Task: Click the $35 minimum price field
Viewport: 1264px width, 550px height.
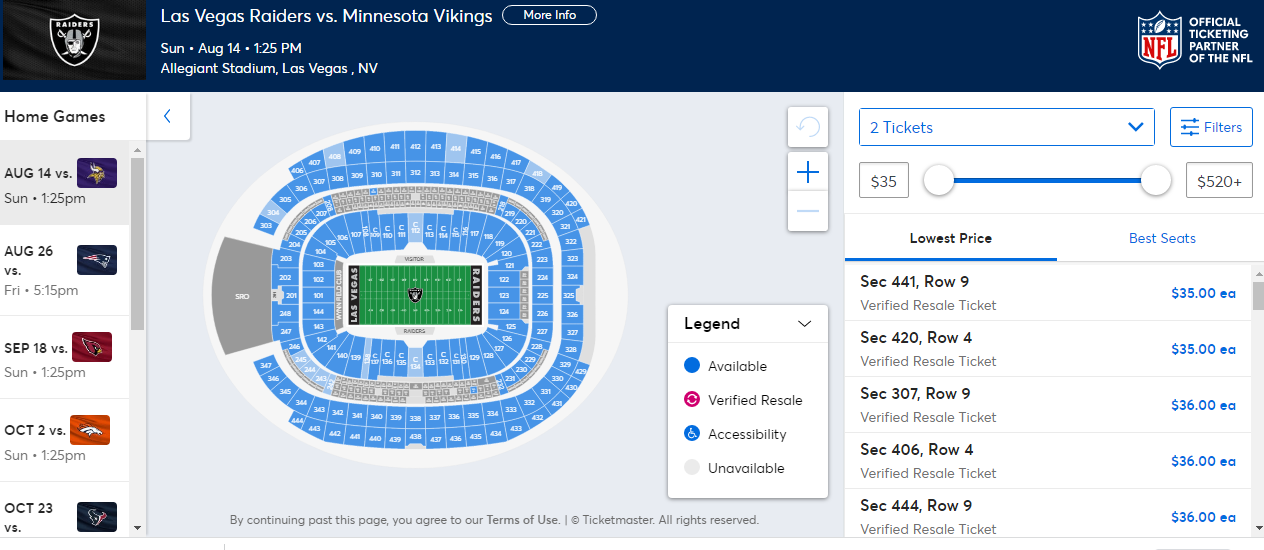Action: pyautogui.click(x=883, y=181)
